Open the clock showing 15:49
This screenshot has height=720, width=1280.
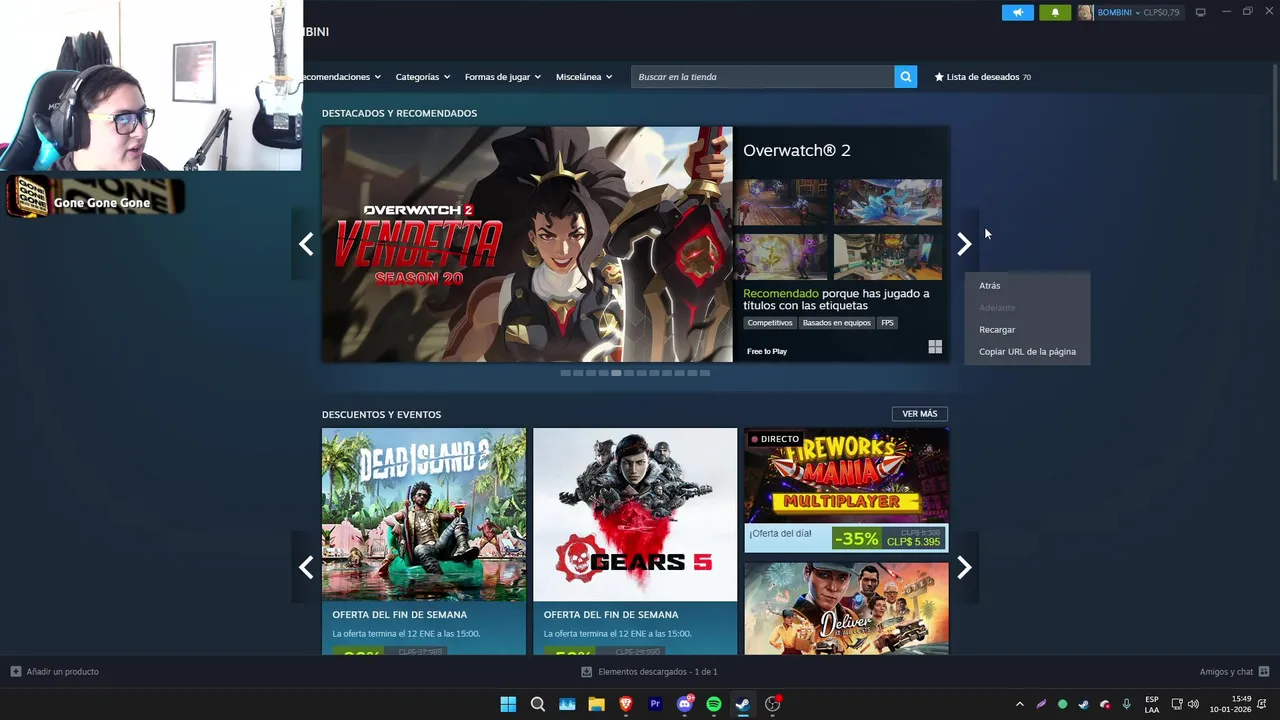tap(1230, 704)
